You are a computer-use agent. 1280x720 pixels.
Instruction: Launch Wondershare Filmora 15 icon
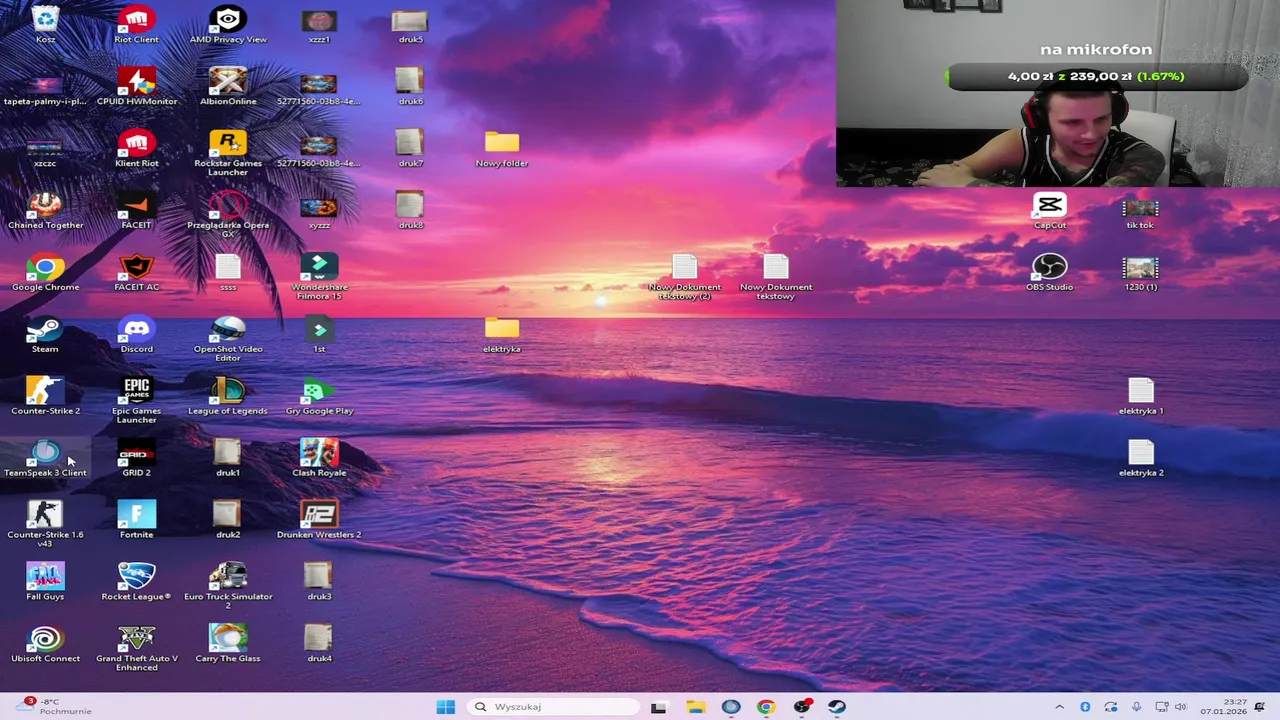[319, 278]
